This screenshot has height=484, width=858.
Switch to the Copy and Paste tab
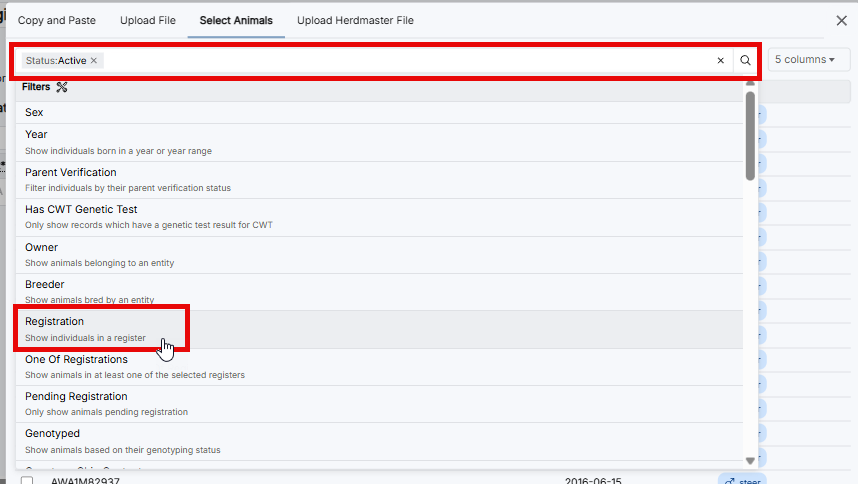(x=57, y=20)
